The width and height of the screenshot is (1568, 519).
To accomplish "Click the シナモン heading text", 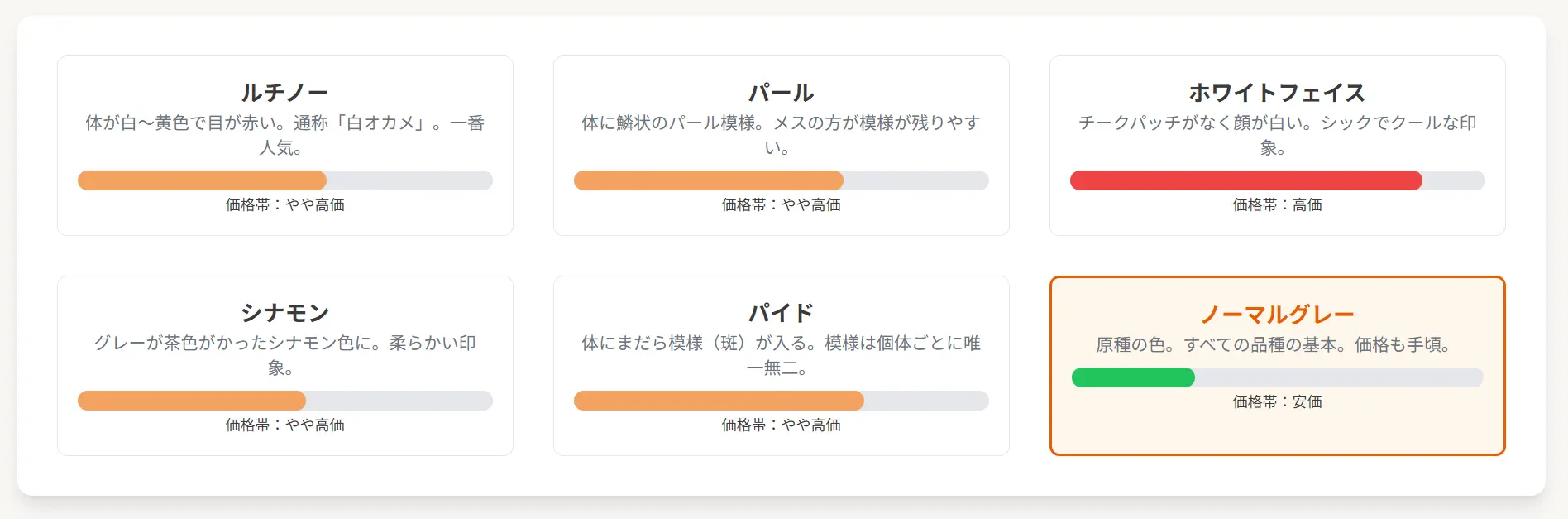I will point(285,313).
